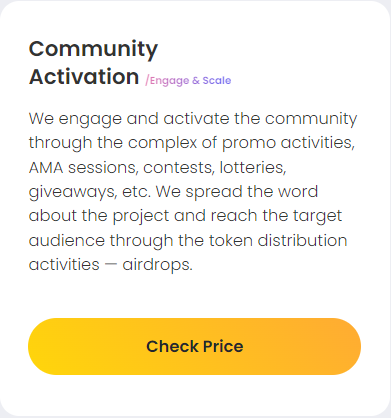The height and width of the screenshot is (418, 391).
Task: Click the word "airdrops" ending the paragraph
Action: point(157,265)
